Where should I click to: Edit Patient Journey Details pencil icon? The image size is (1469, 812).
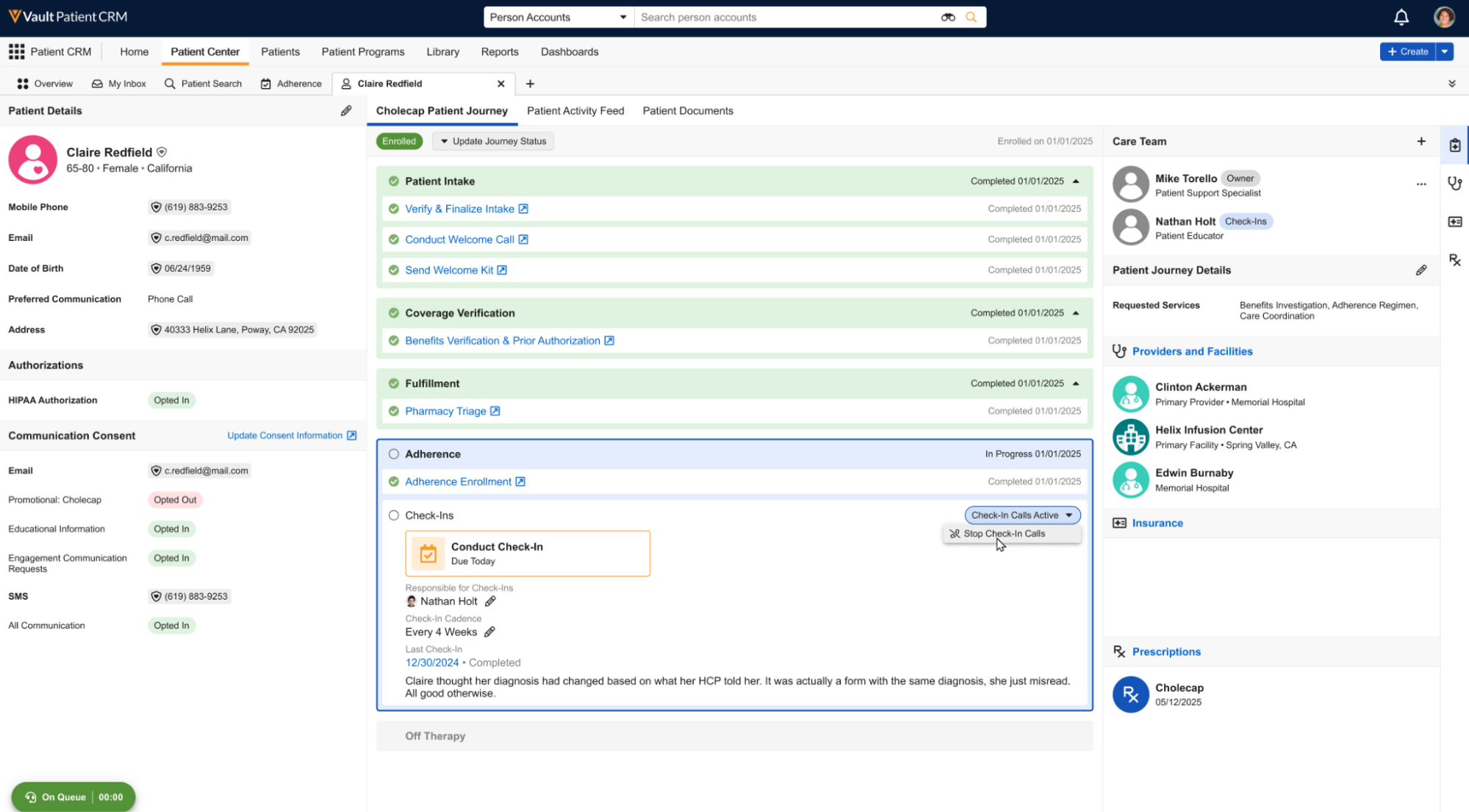1420,270
